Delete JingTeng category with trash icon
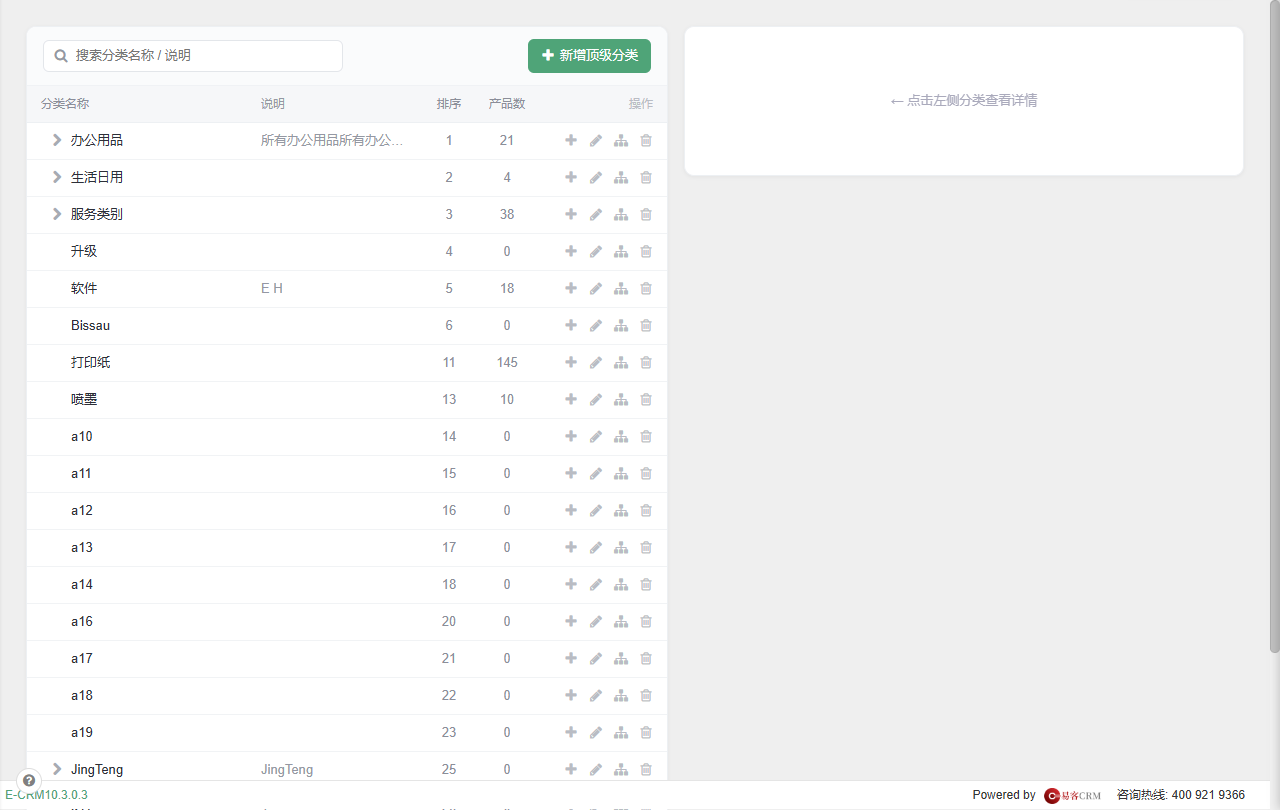1280x810 pixels. tap(646, 769)
